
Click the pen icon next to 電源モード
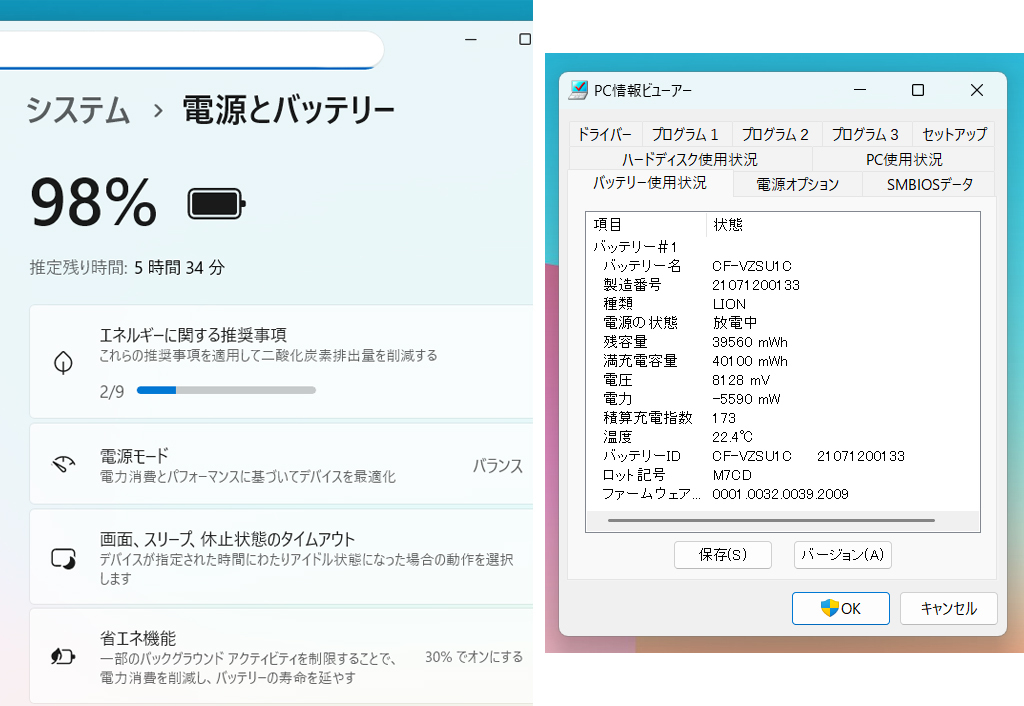63,465
